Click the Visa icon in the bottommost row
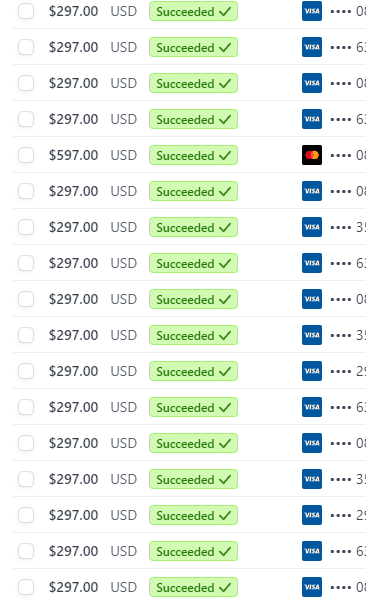This screenshot has height=603, width=366. click(312, 587)
